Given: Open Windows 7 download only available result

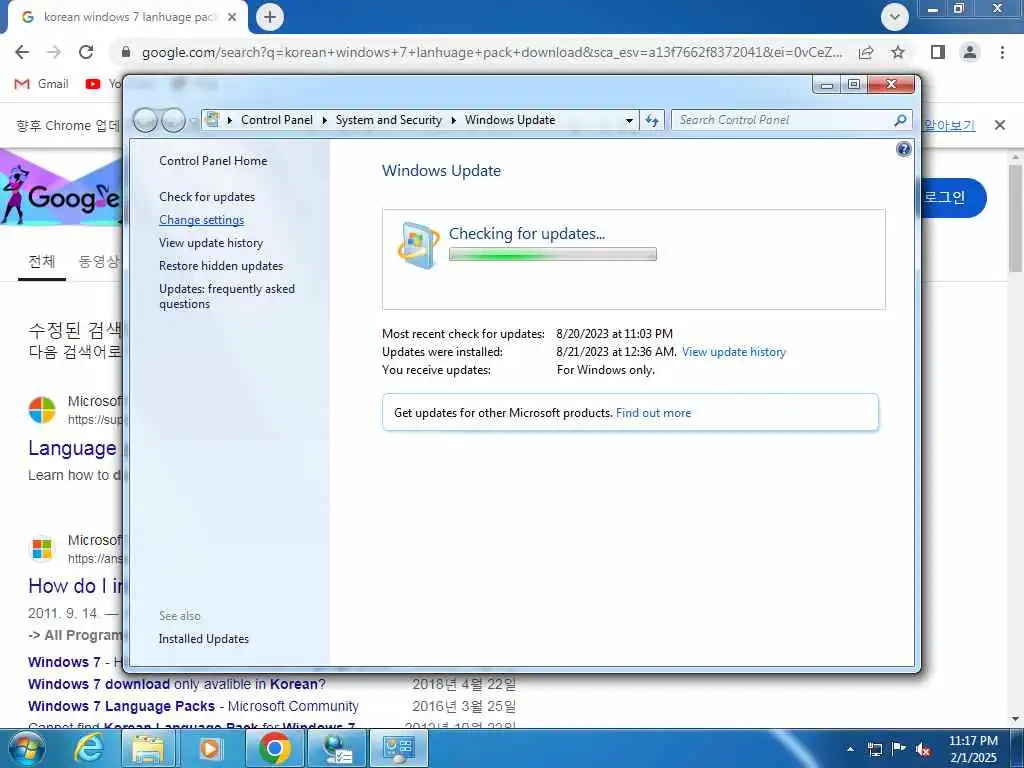Looking at the screenshot, I should 176,684.
